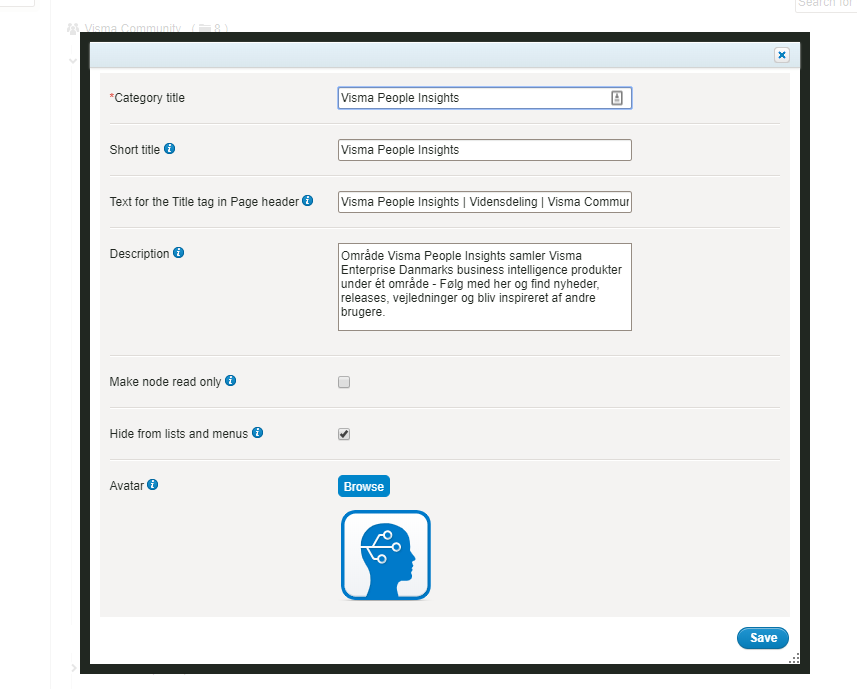Click the chevron expander beside dialog top
This screenshot has height=689, width=857.
73,61
